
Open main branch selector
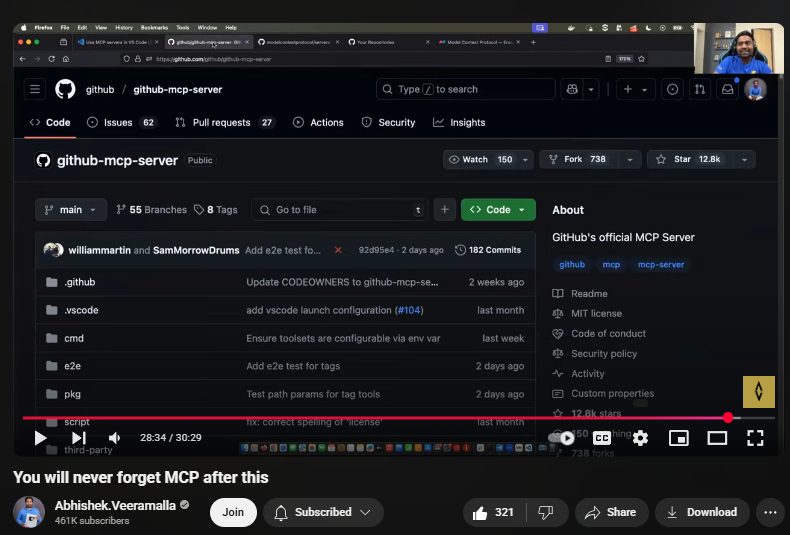(x=71, y=210)
